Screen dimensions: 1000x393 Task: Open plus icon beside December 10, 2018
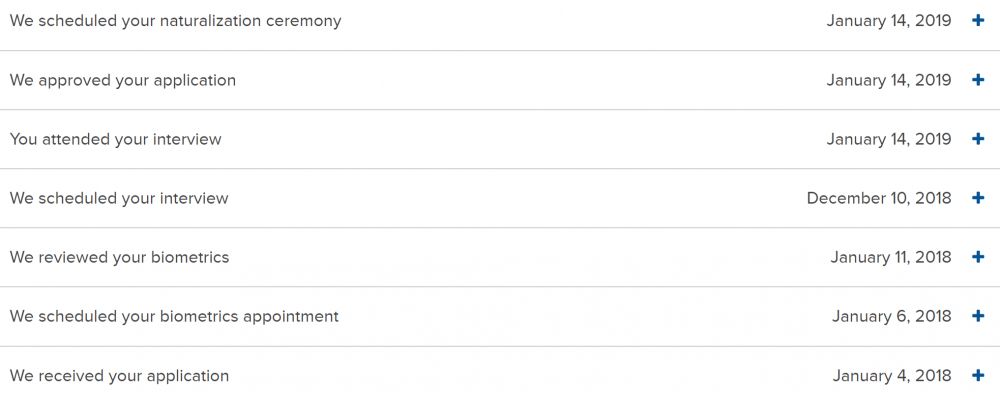(978, 198)
